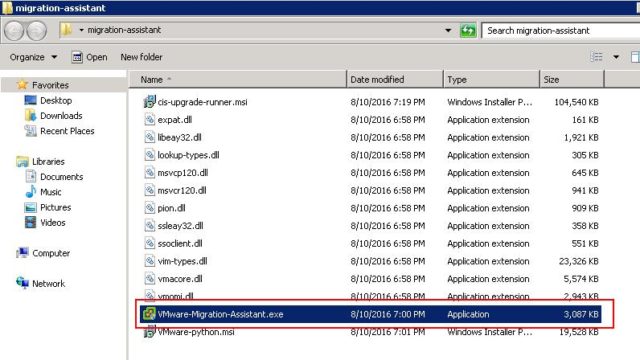Viewport: 640px width, 360px height.
Task: Open Downloads in Favorites
Action: [x=61, y=116]
